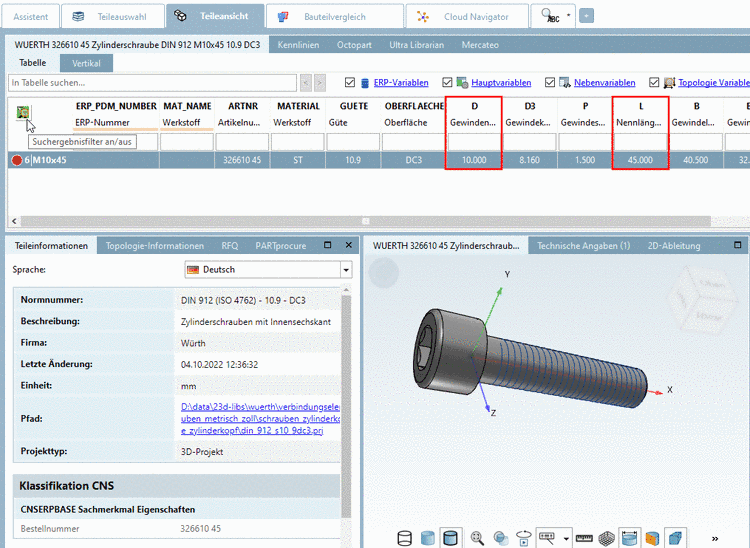Open the Sprache language dropdown
This screenshot has height=548, width=750.
pyautogui.click(x=346, y=270)
